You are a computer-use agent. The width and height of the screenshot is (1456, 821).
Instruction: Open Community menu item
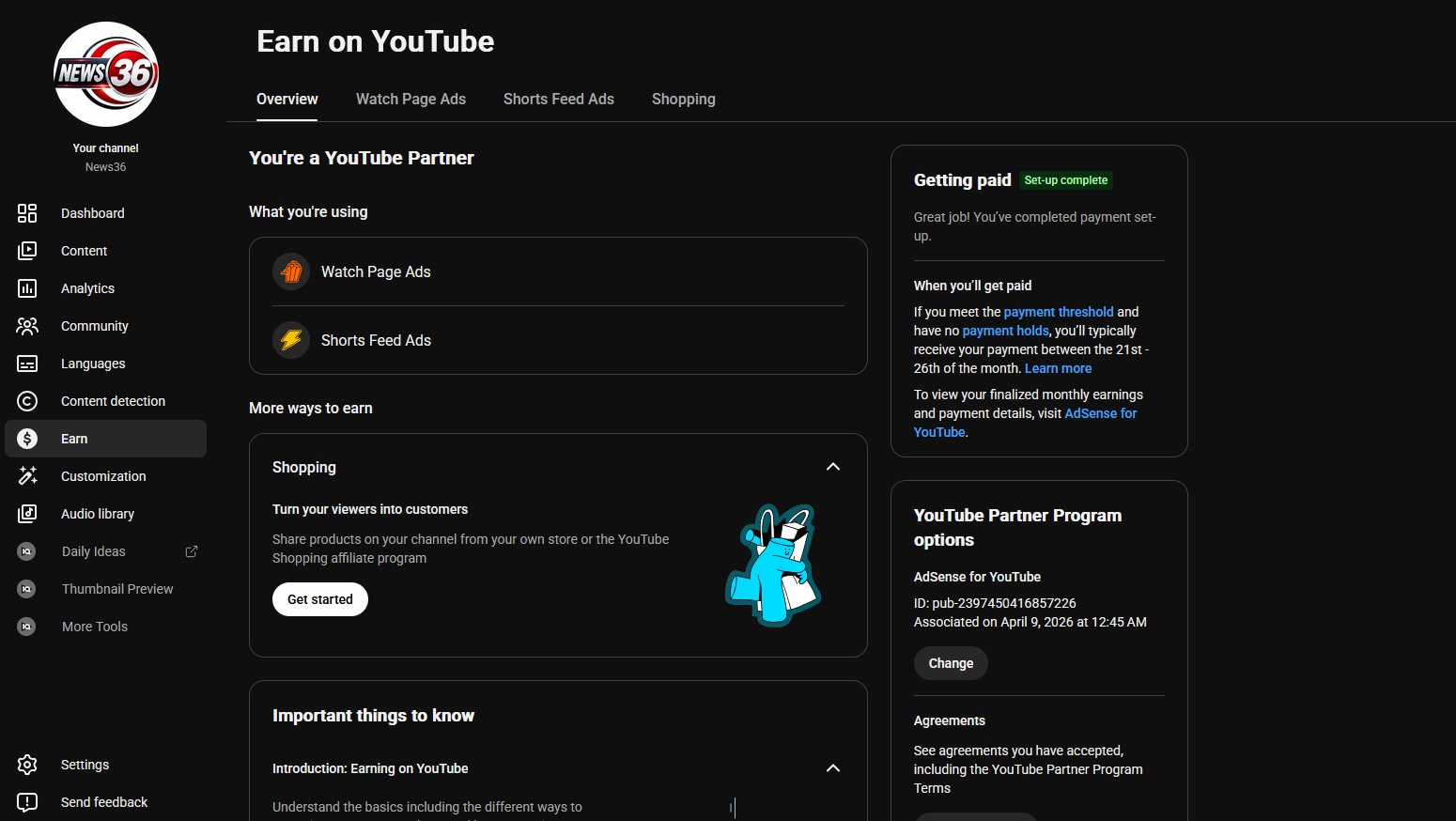point(95,326)
